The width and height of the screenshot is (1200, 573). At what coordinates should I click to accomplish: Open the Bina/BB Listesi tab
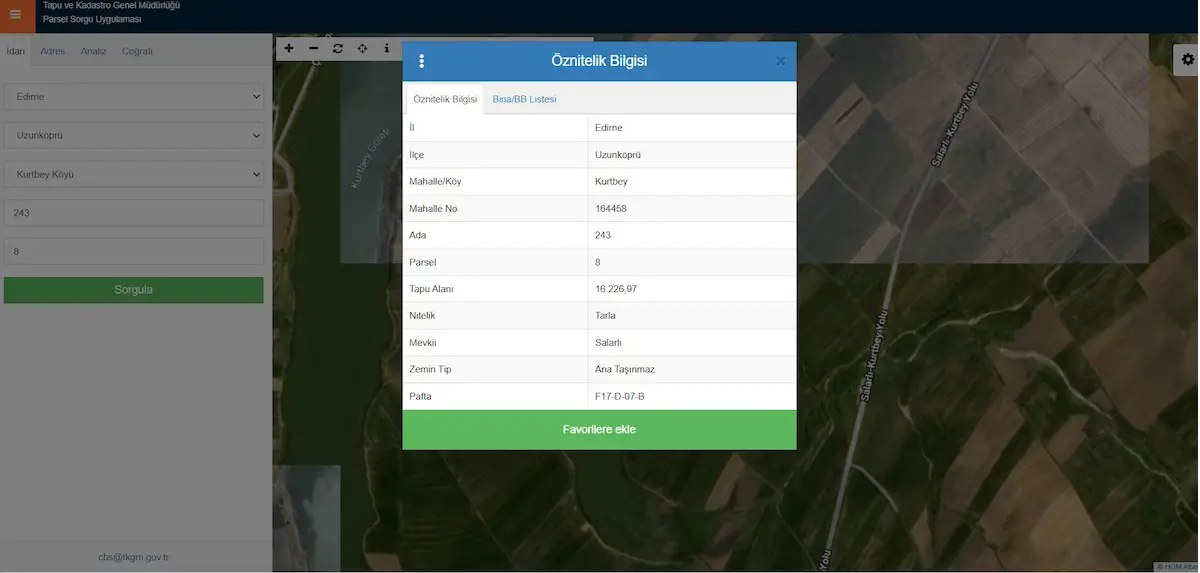524,99
